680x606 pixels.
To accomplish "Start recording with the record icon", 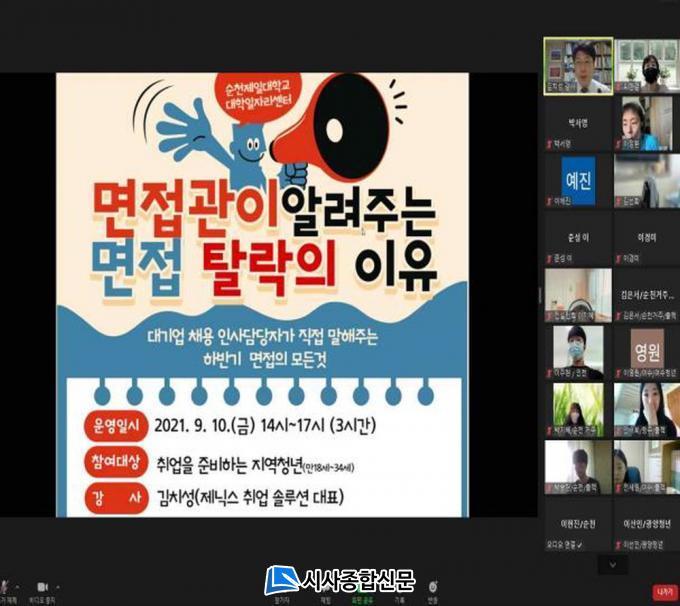I will point(398,586).
